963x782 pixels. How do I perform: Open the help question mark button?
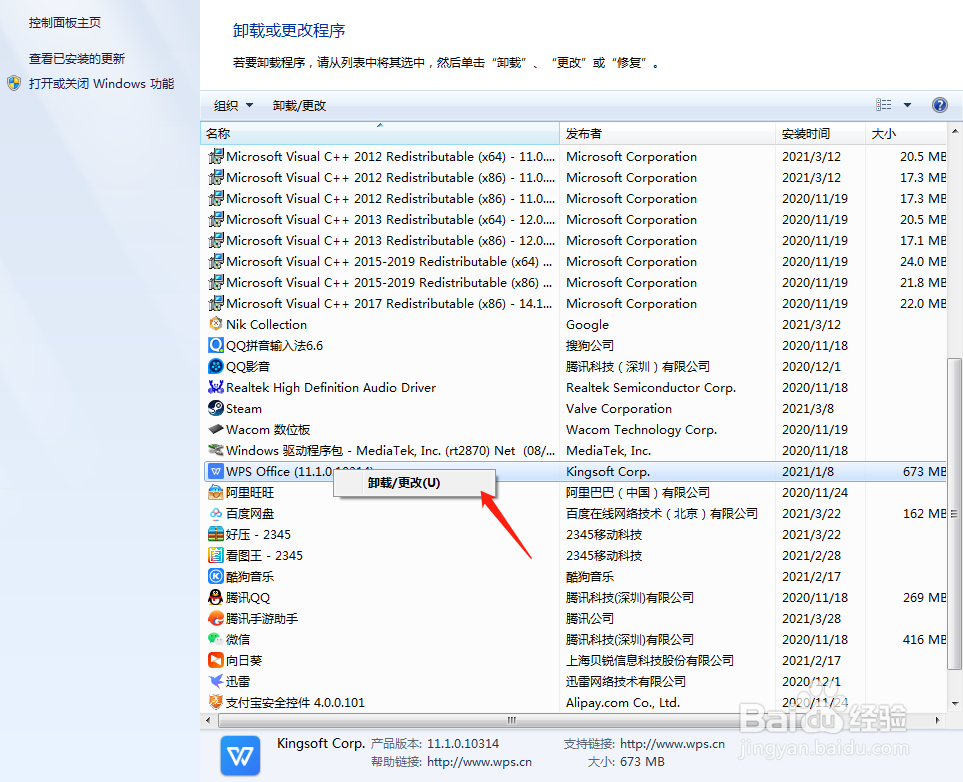pyautogui.click(x=940, y=105)
